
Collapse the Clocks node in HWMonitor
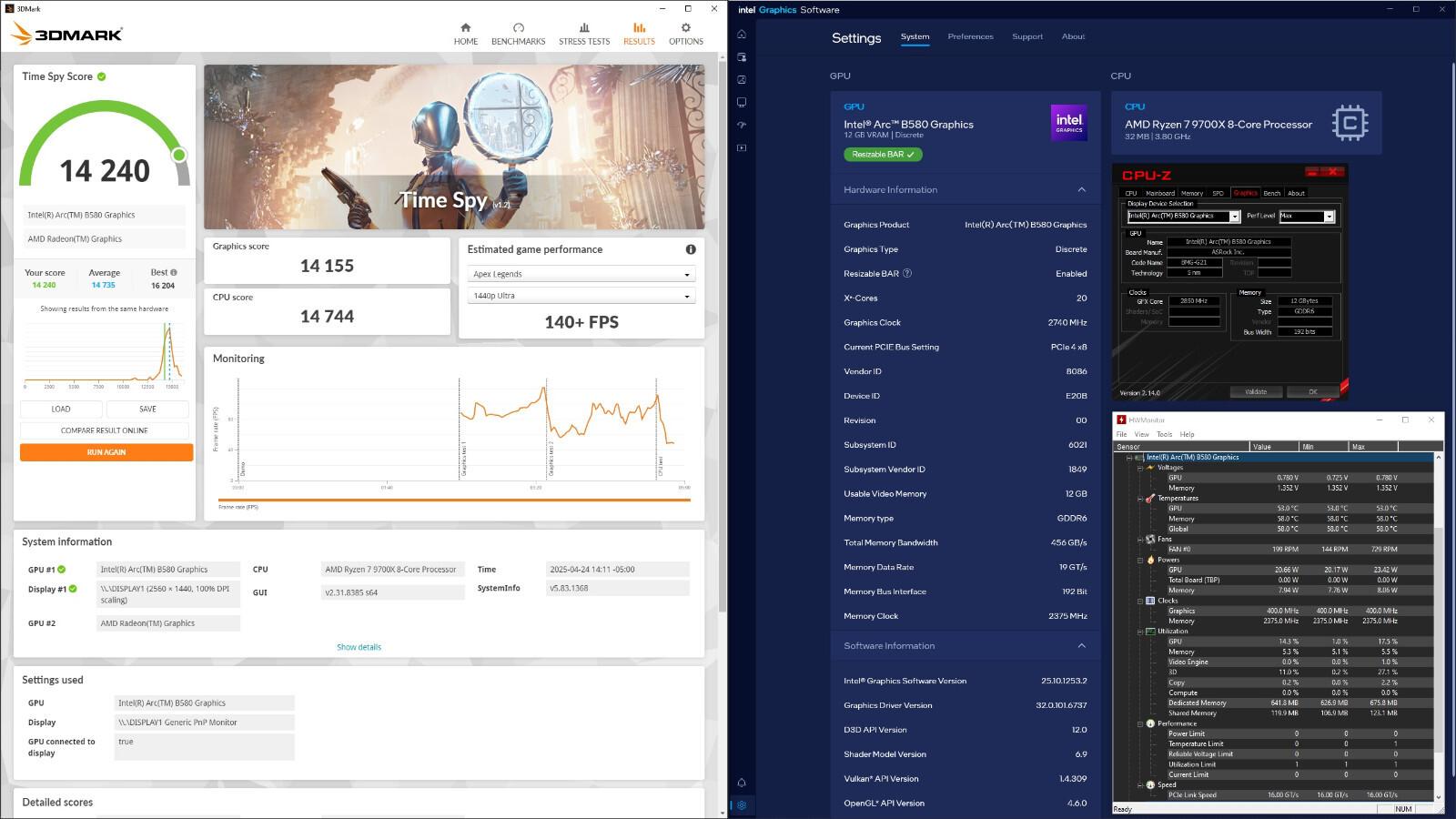click(1140, 601)
